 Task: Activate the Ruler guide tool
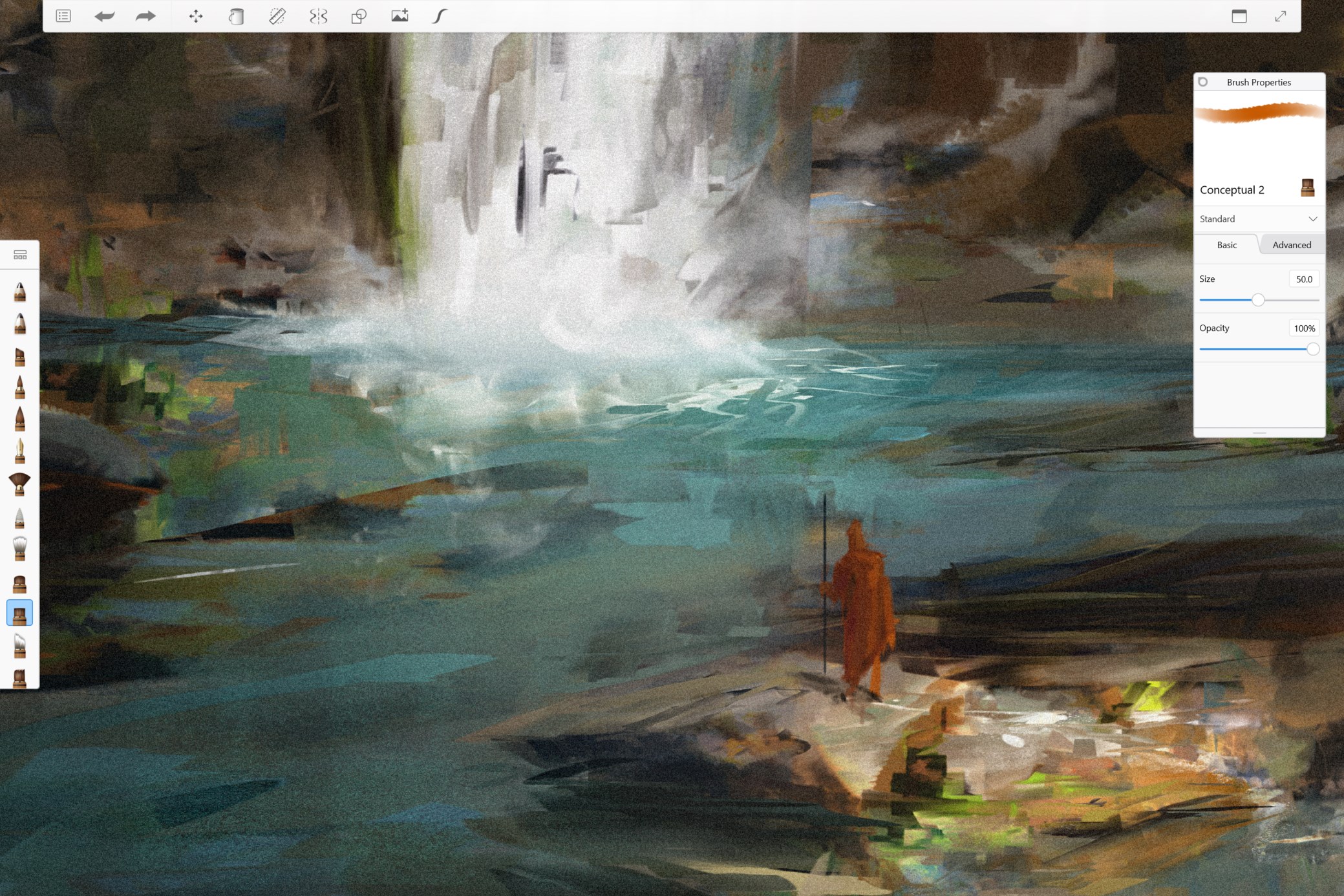click(x=277, y=16)
